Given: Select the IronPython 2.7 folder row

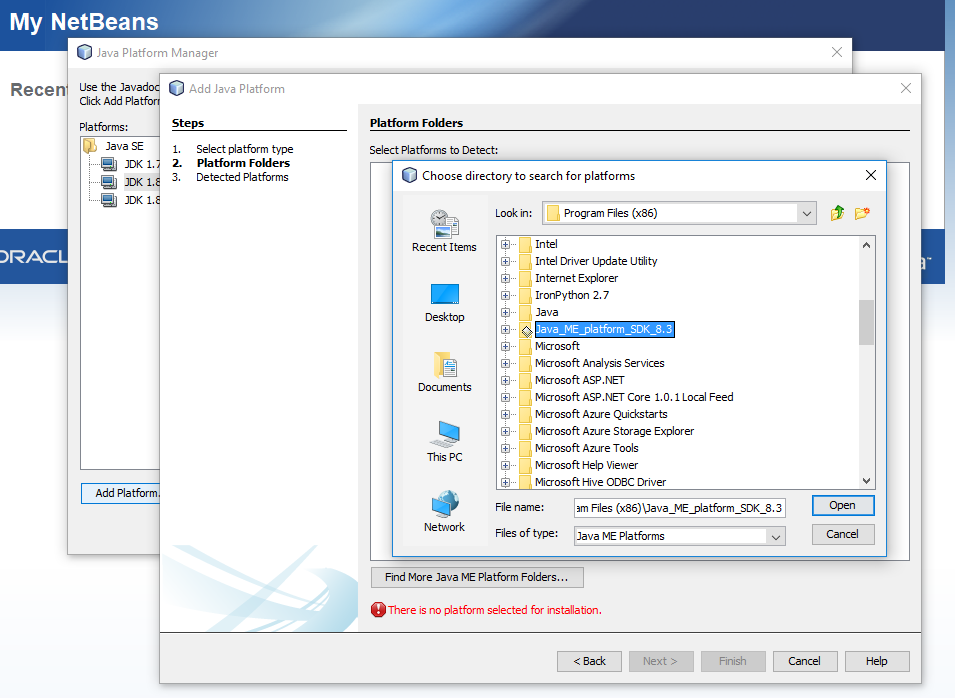Looking at the screenshot, I should [x=571, y=295].
